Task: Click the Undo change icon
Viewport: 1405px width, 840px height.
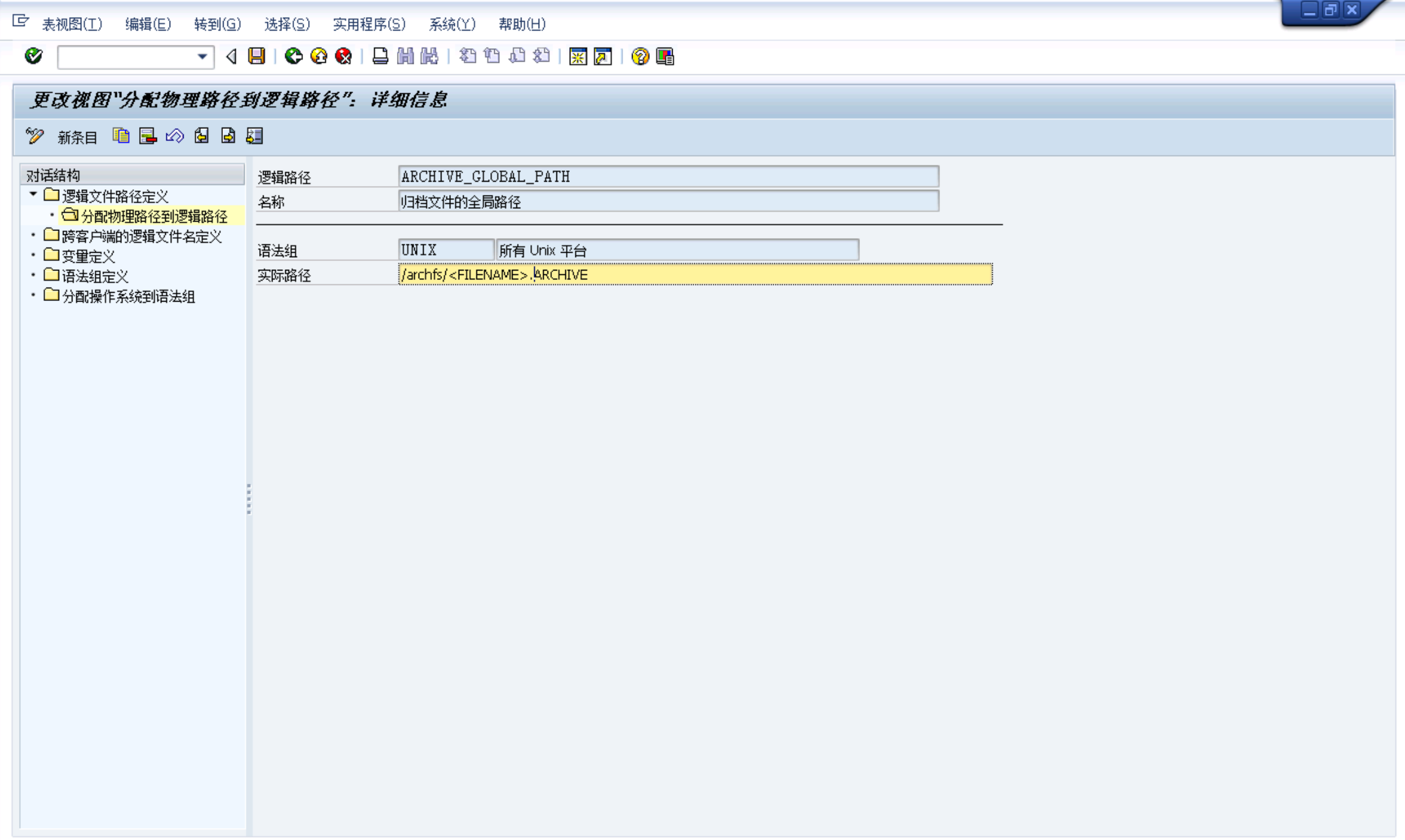Action: pyautogui.click(x=175, y=136)
